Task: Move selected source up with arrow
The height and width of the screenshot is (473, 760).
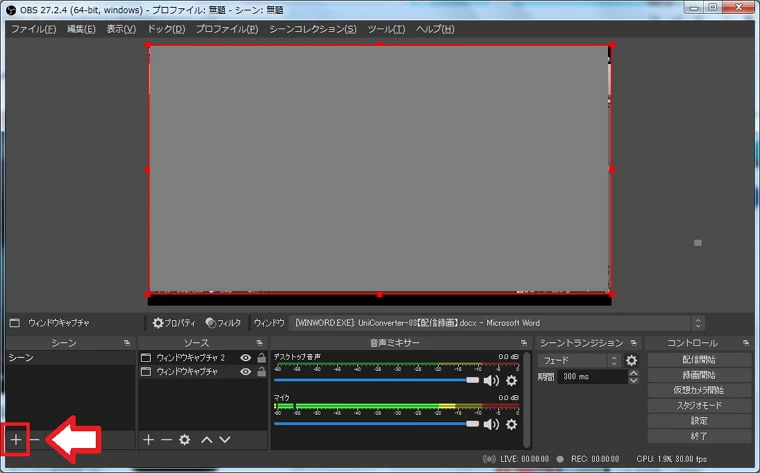Action: point(206,439)
